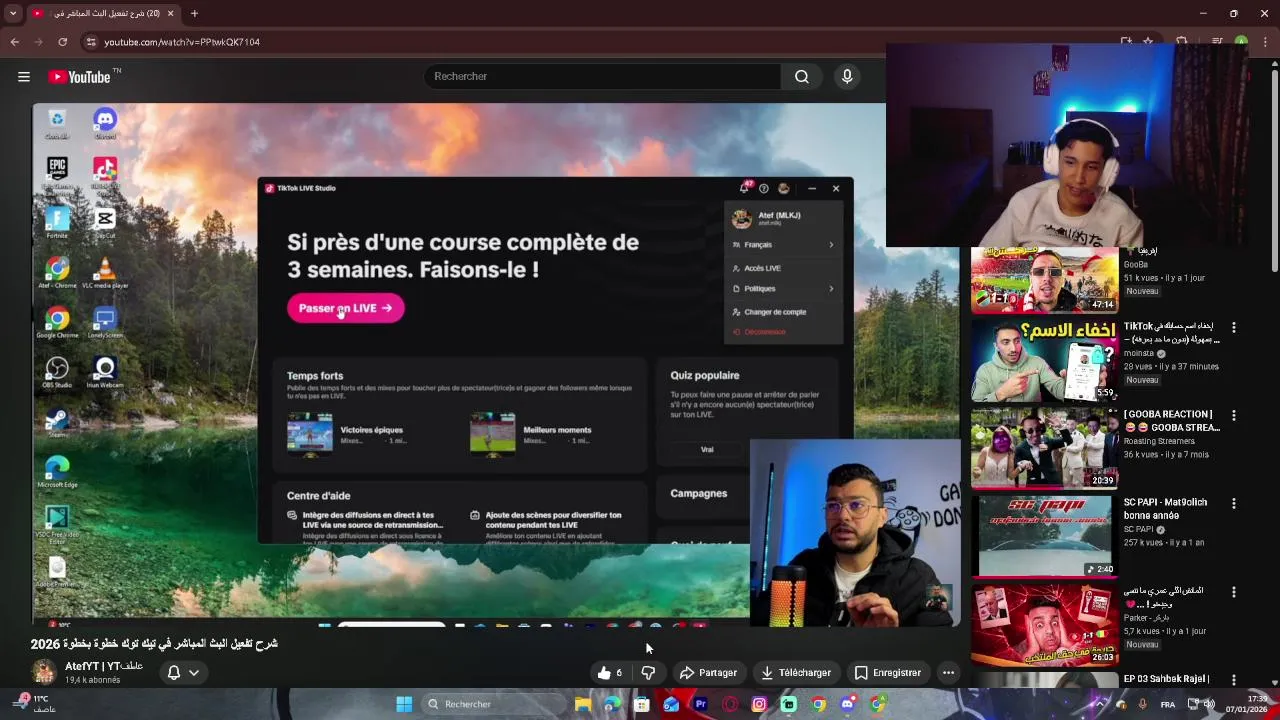
Task: Open the 'SC PAPI - Mat9olich bonne année' title
Action: click(1165, 509)
